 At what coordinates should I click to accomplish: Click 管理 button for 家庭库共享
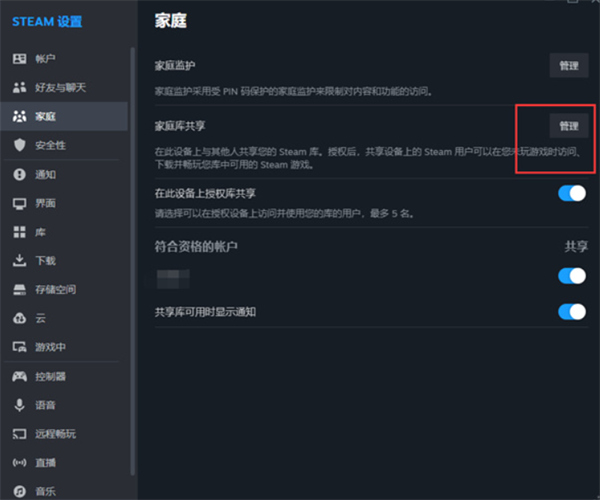click(x=569, y=126)
